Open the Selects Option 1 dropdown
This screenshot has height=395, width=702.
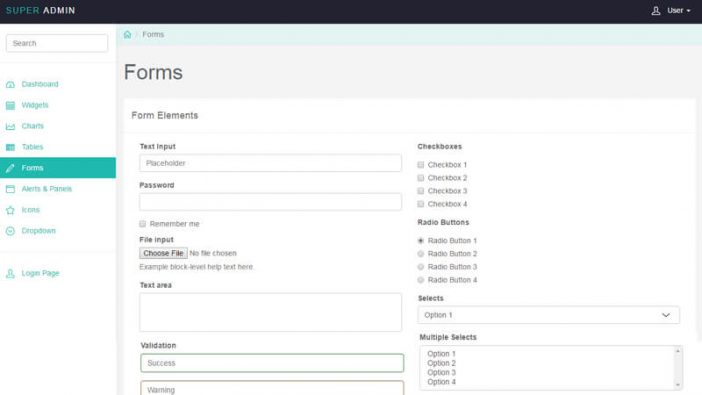tap(549, 315)
